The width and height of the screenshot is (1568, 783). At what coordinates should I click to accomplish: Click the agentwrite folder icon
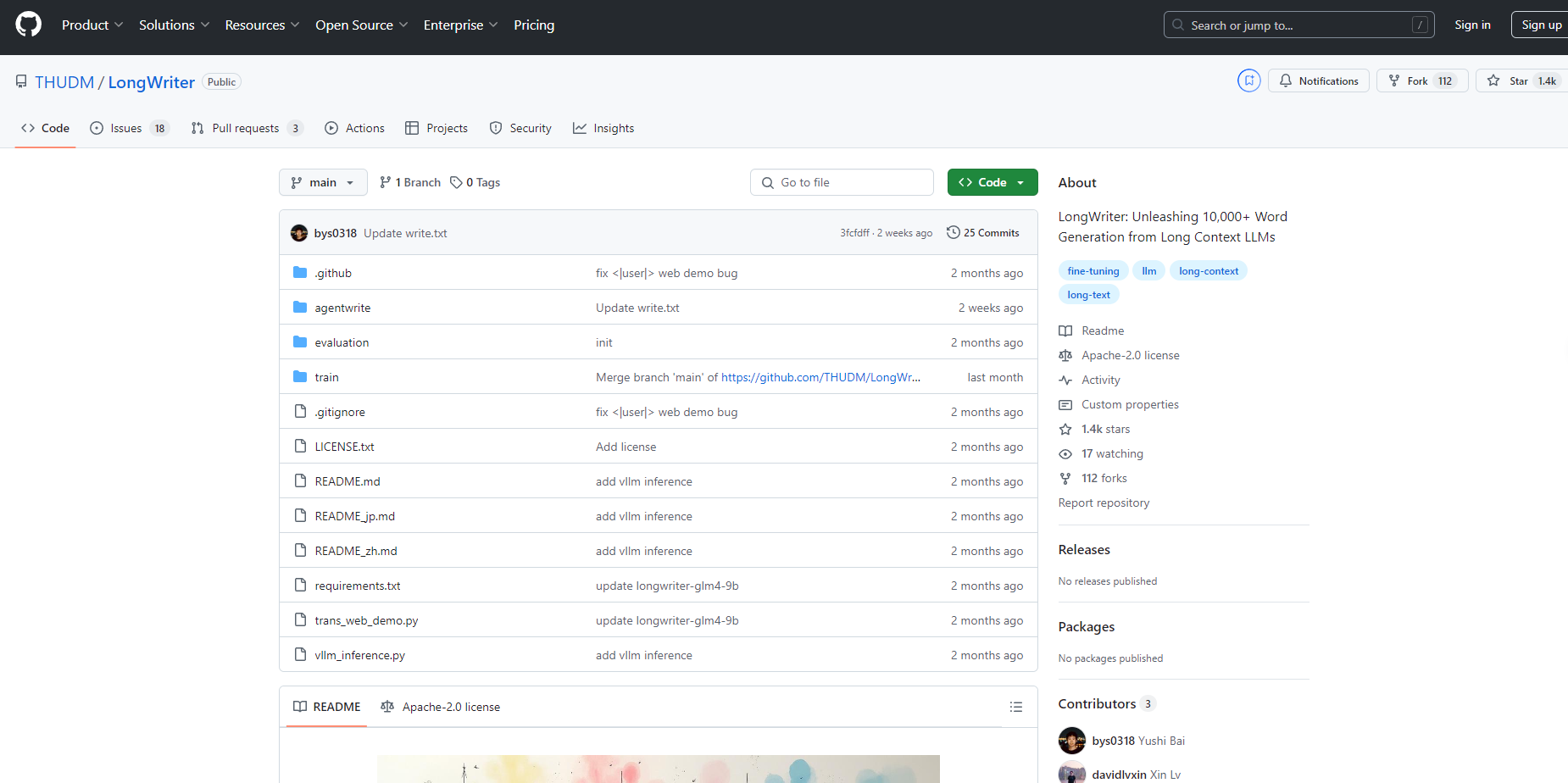(x=300, y=308)
